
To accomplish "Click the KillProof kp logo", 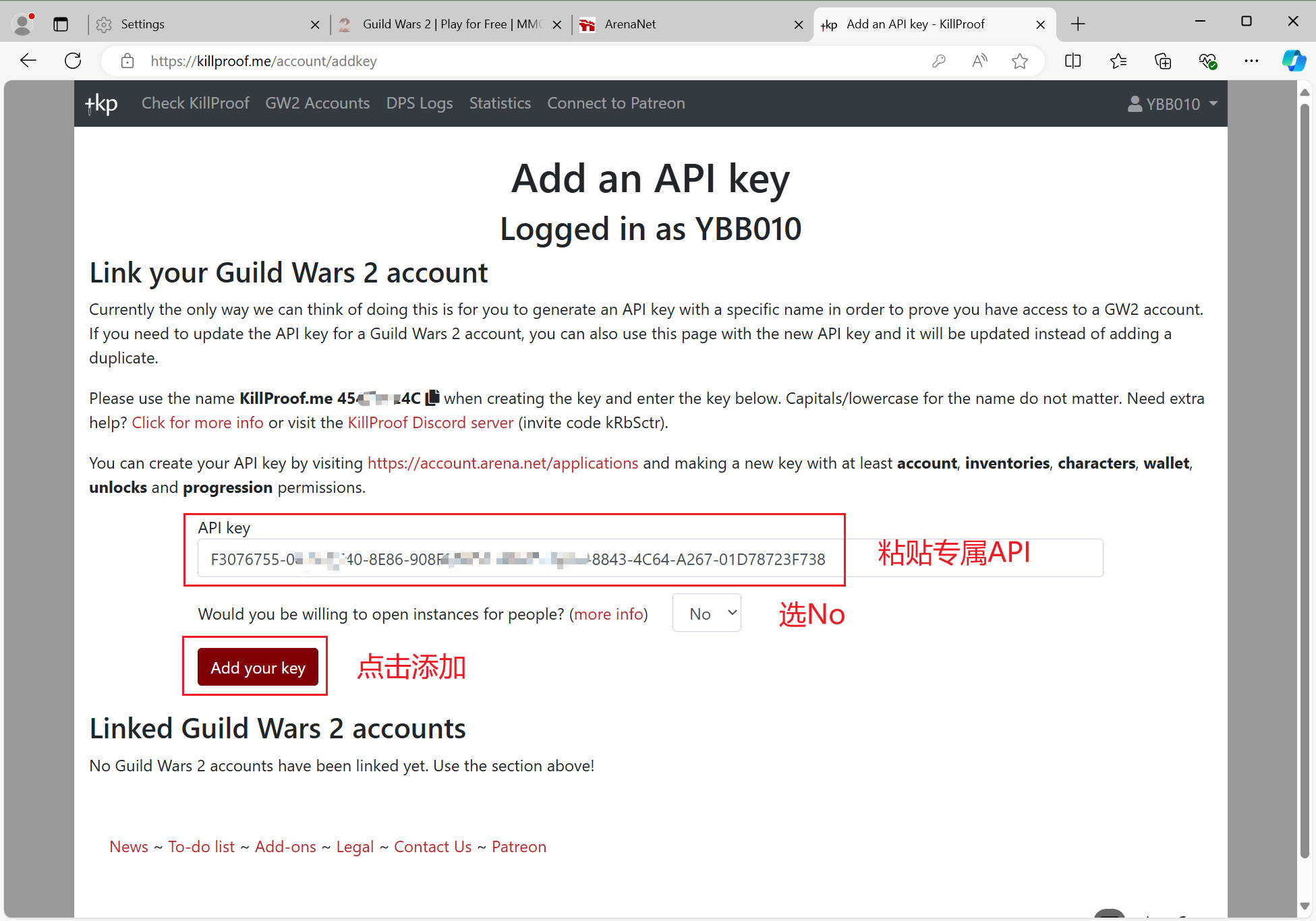I will point(101,104).
